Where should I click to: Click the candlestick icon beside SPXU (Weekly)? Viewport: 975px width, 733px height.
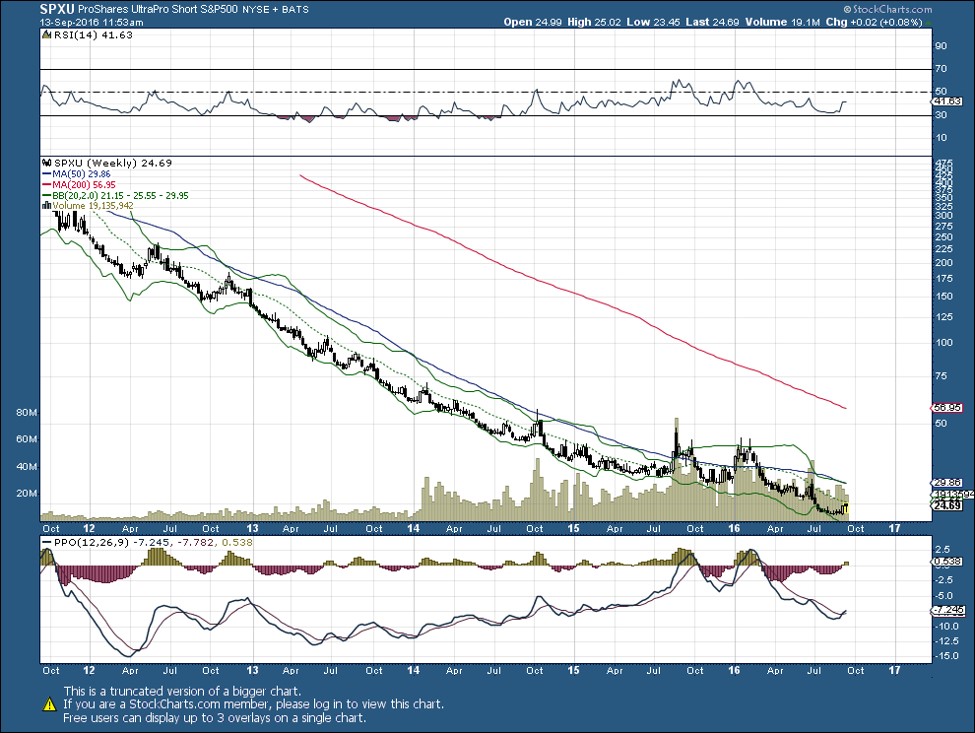pyautogui.click(x=47, y=163)
